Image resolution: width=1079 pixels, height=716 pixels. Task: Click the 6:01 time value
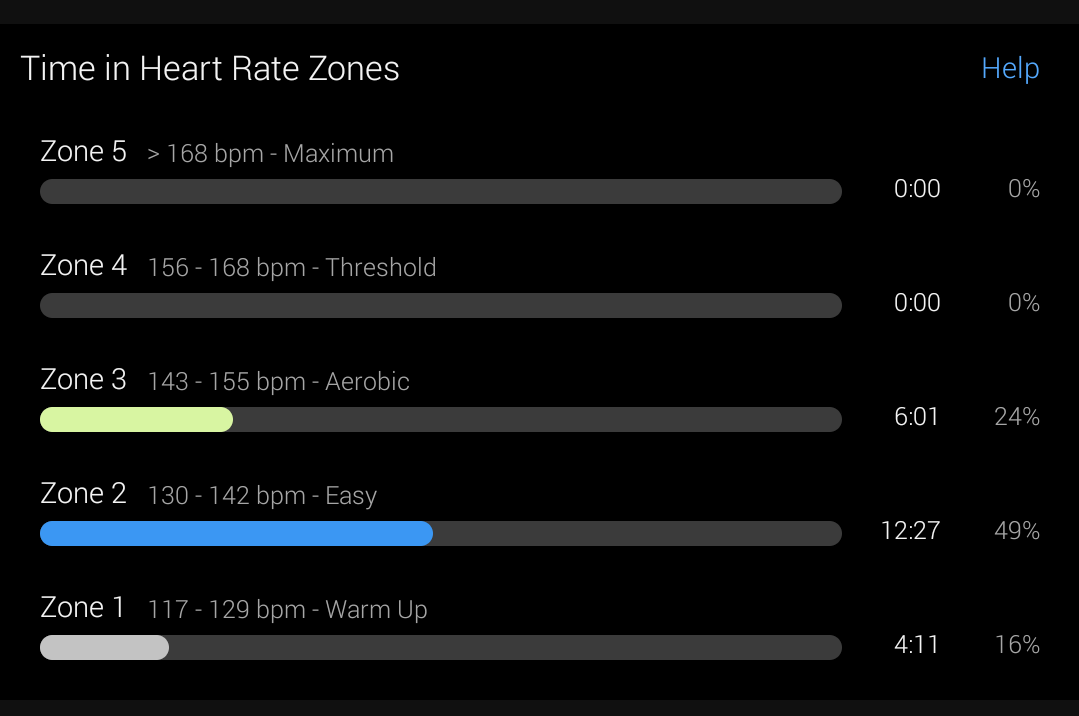(x=917, y=417)
